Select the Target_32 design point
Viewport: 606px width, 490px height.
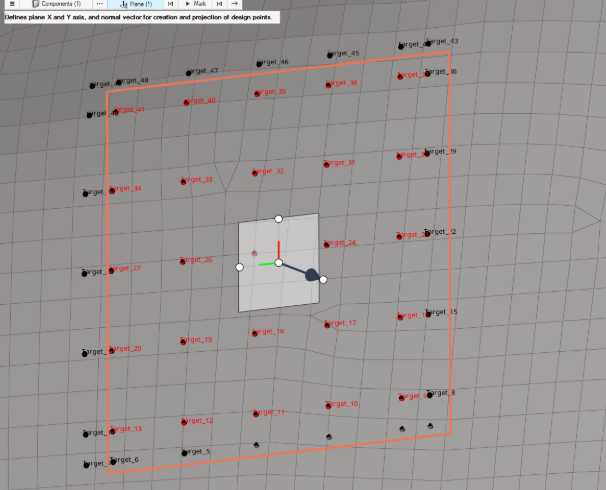tap(255, 173)
